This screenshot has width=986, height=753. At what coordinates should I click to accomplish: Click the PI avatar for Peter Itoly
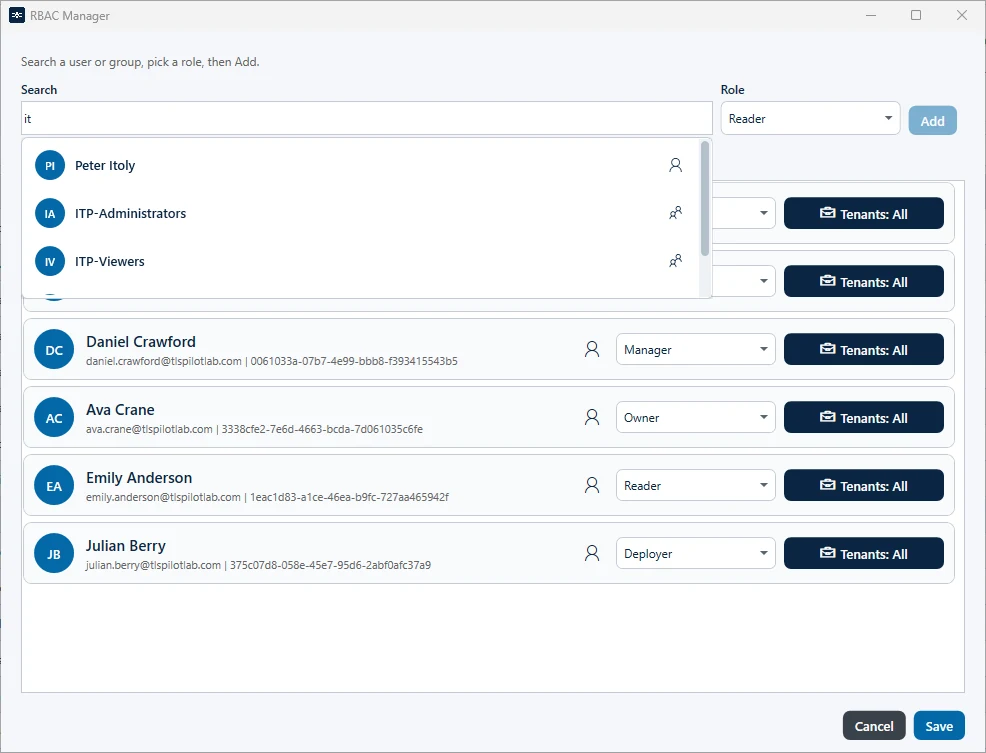(x=50, y=165)
